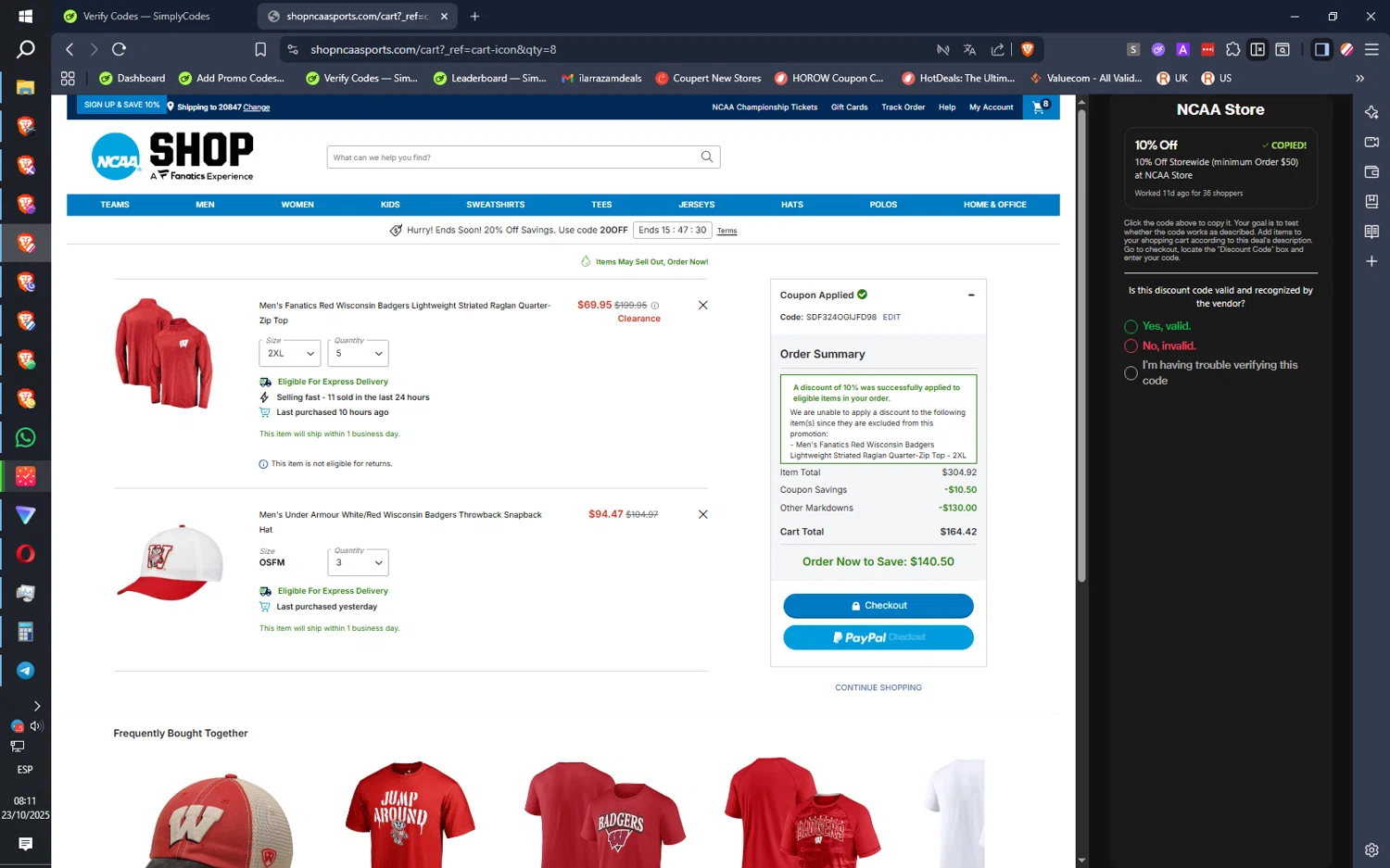Click EDIT next to coupon code
Image resolution: width=1390 pixels, height=868 pixels.
pos(891,317)
